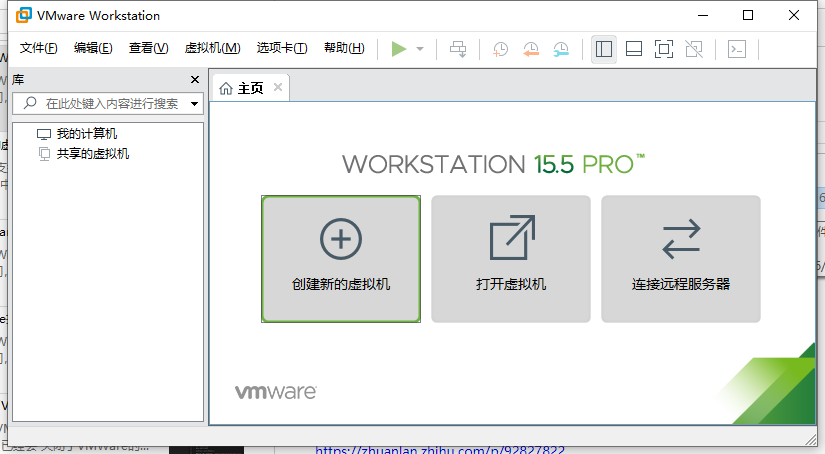
Task: Enter full screen mode icon
Action: click(x=663, y=49)
